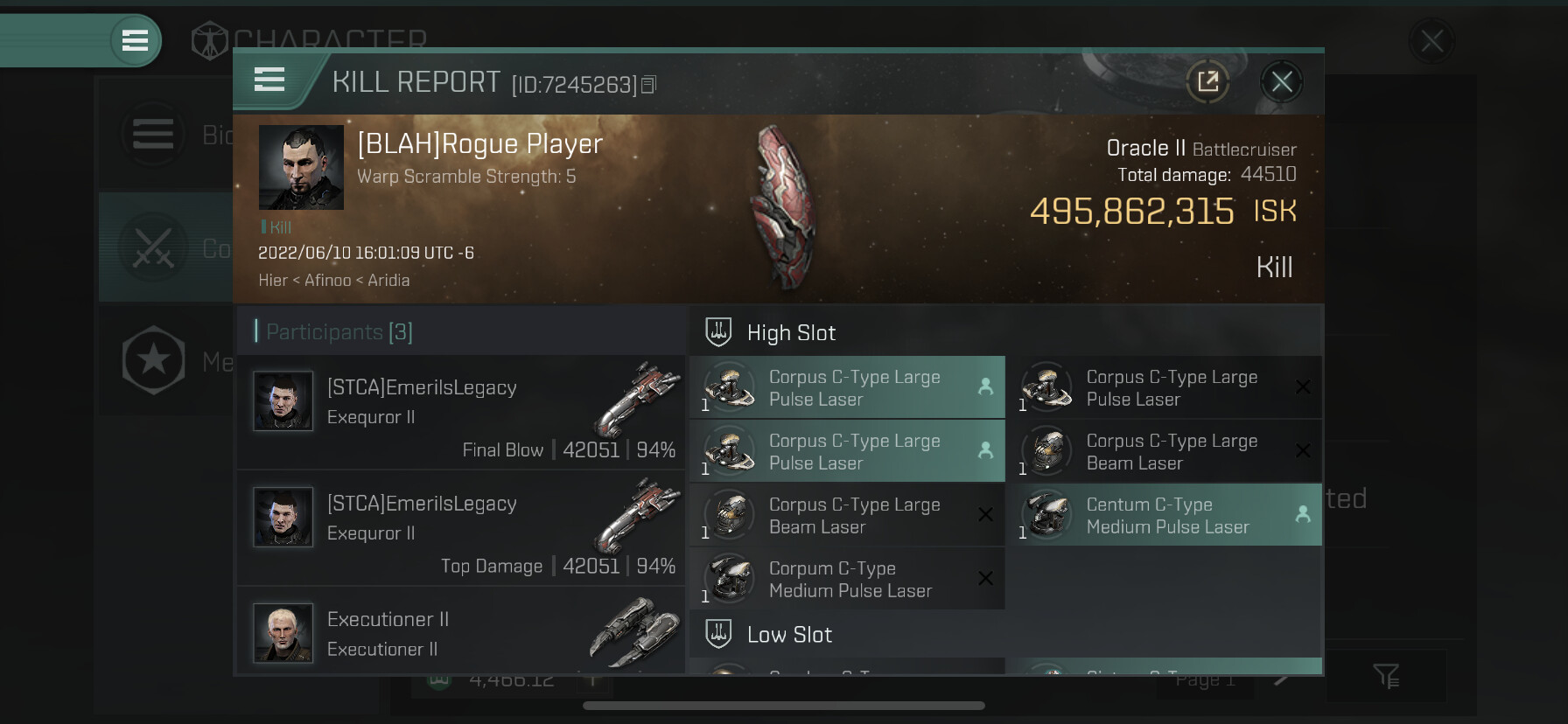Close the Kill Report window
The height and width of the screenshot is (724, 1568).
(1282, 82)
